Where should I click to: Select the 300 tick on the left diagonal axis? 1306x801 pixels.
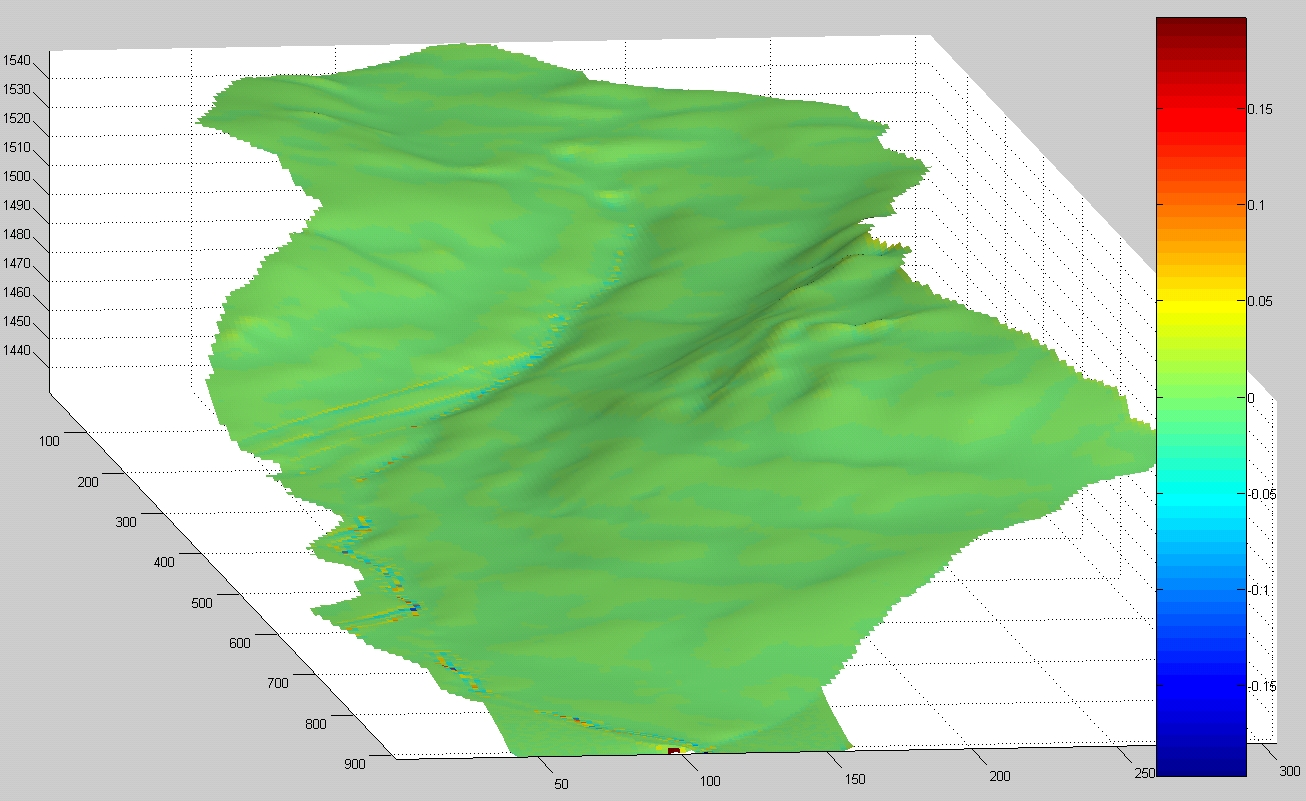coord(126,522)
